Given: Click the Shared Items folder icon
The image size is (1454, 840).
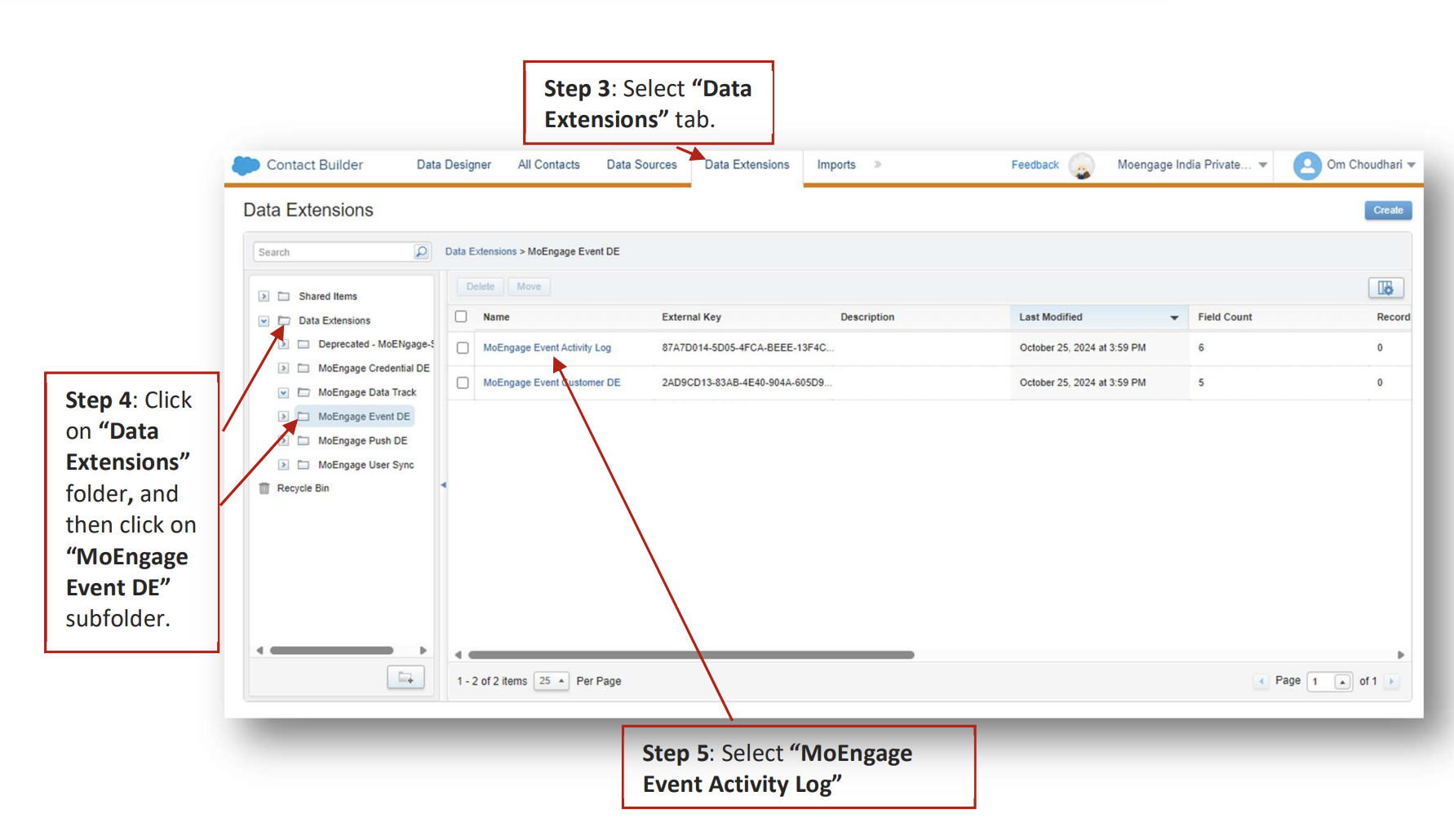Looking at the screenshot, I should [x=284, y=296].
